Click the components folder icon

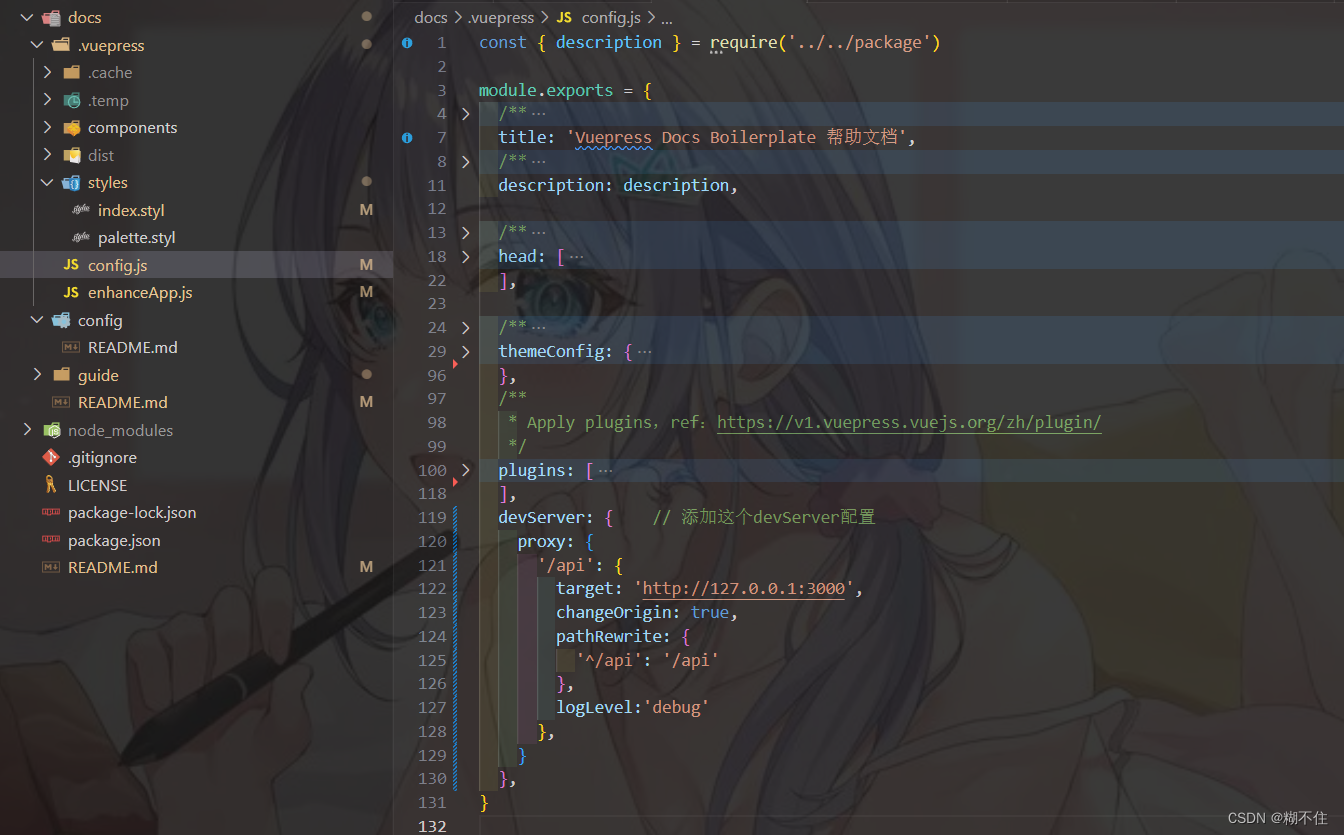pyautogui.click(x=71, y=127)
